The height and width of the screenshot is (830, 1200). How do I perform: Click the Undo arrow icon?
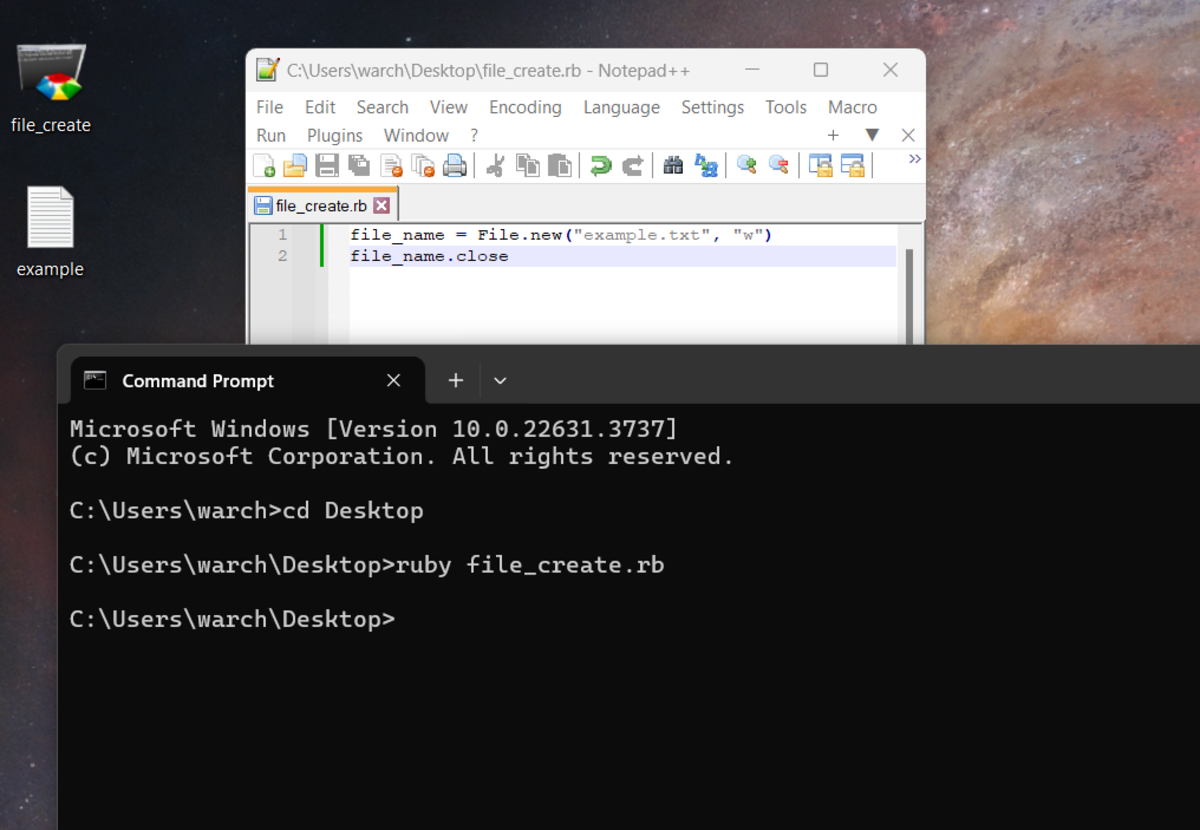(600, 166)
